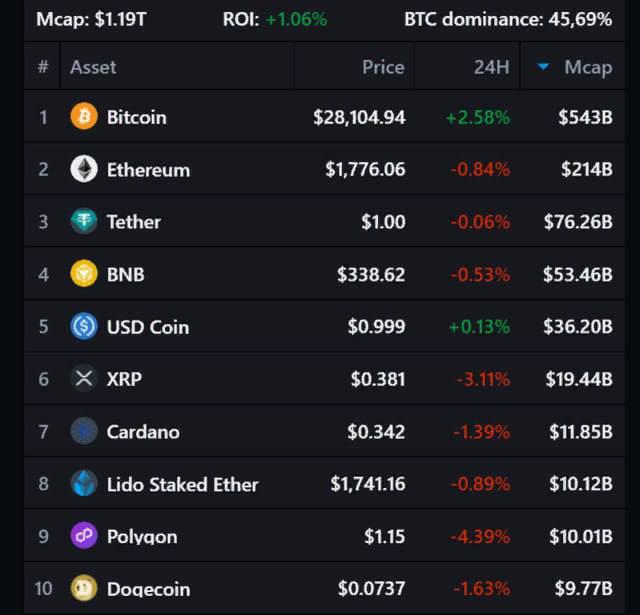
Task: Sort by the 24H change column
Action: (491, 67)
